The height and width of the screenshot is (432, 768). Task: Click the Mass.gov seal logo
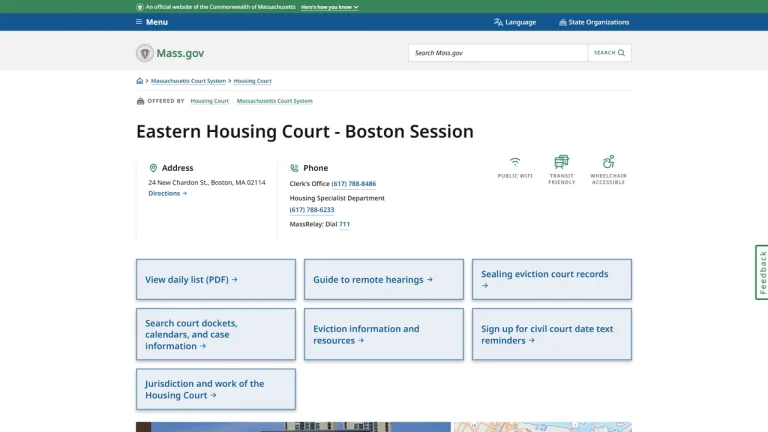click(144, 53)
